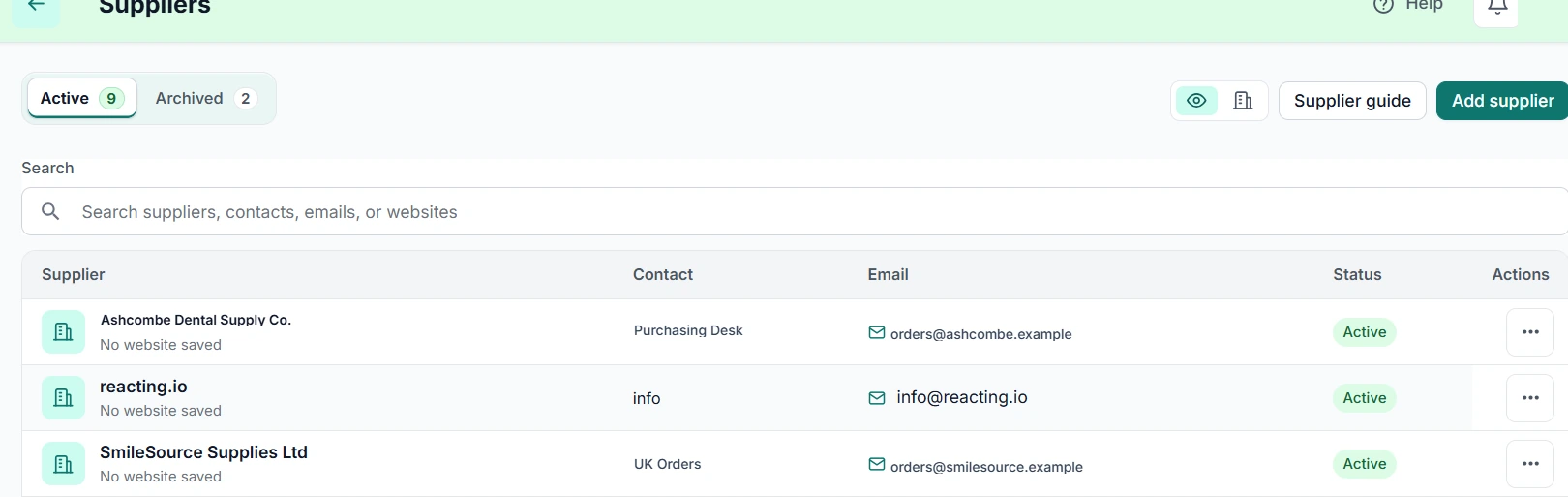Click the info contact cell

647,398
